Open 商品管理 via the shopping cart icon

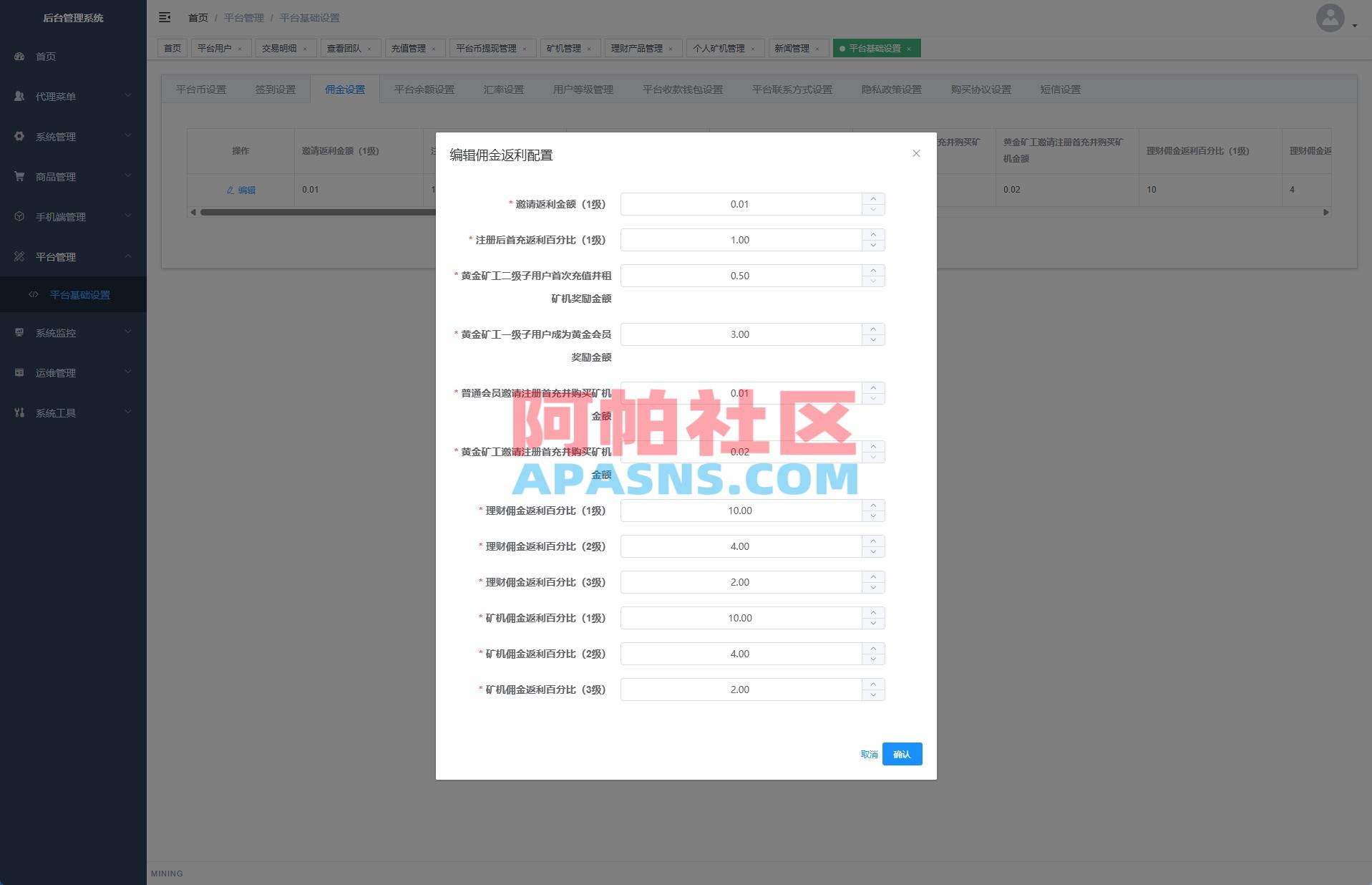click(19, 176)
